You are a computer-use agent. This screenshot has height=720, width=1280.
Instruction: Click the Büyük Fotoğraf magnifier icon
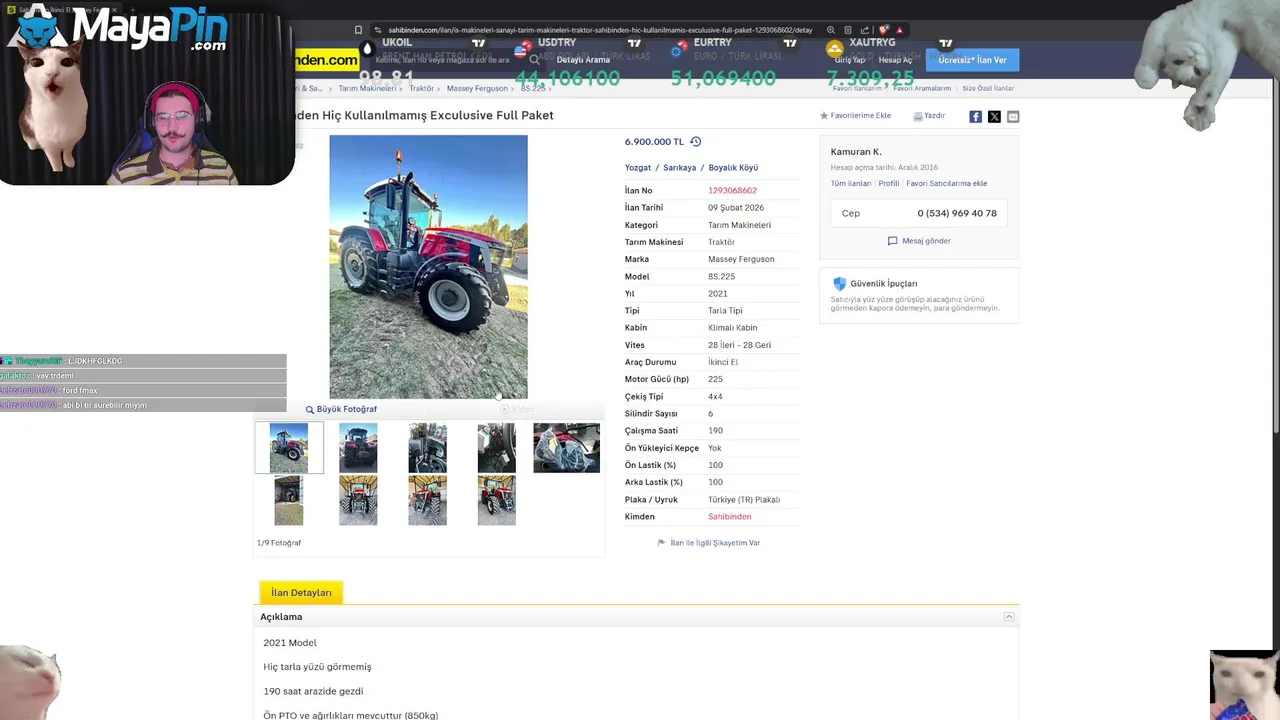[x=310, y=410]
